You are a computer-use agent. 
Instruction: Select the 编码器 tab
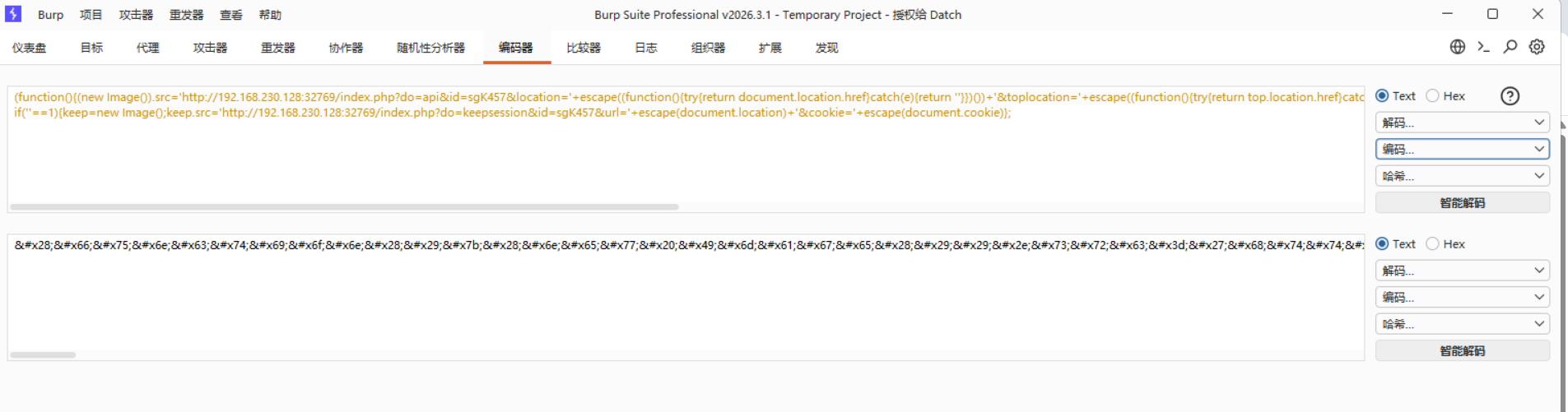pyautogui.click(x=516, y=48)
